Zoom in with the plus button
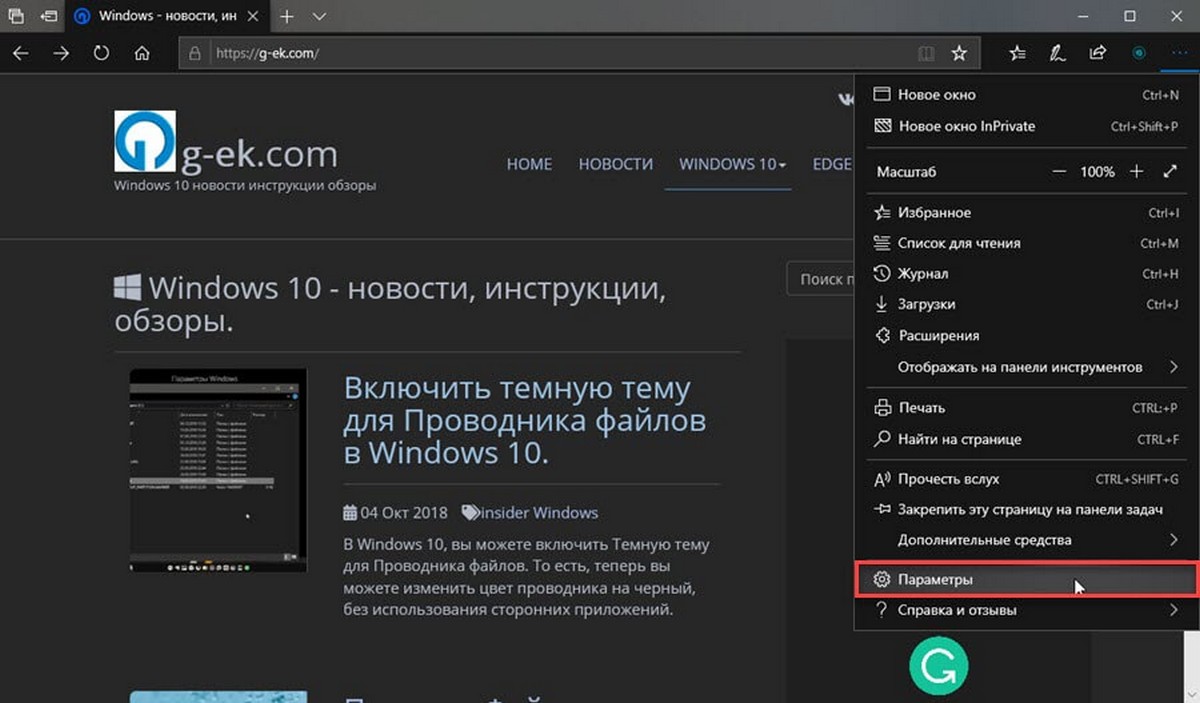 tap(1136, 172)
